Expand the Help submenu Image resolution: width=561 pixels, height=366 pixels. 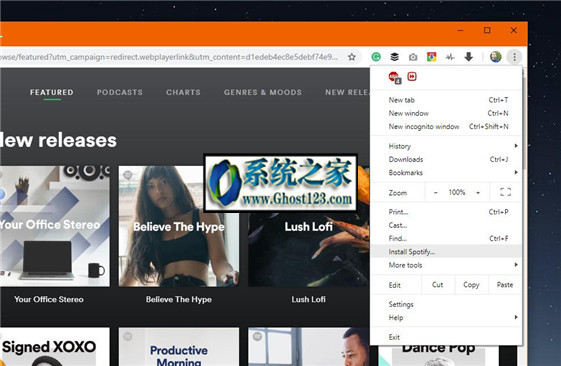click(x=446, y=317)
